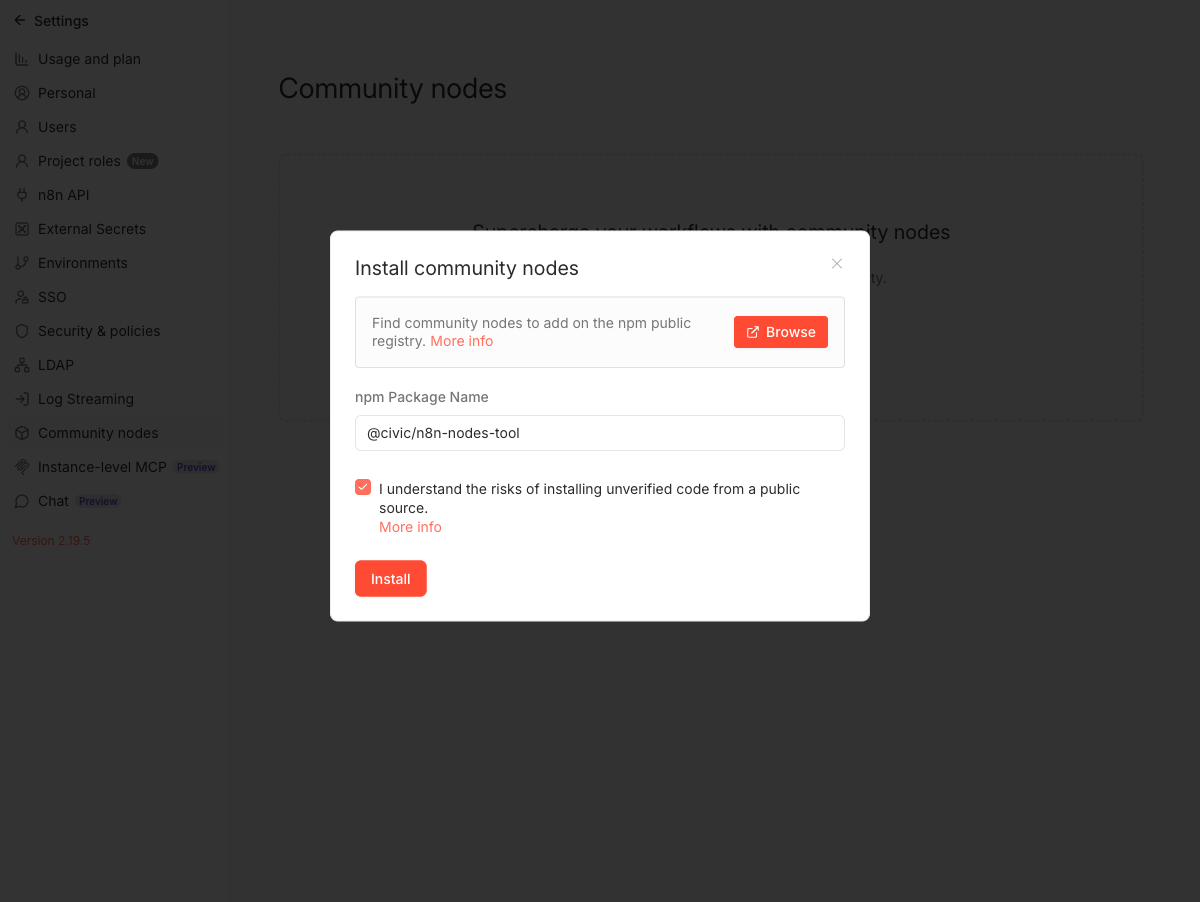Viewport: 1200px width, 902px height.
Task: Open Project roles settings
Action: (79, 161)
